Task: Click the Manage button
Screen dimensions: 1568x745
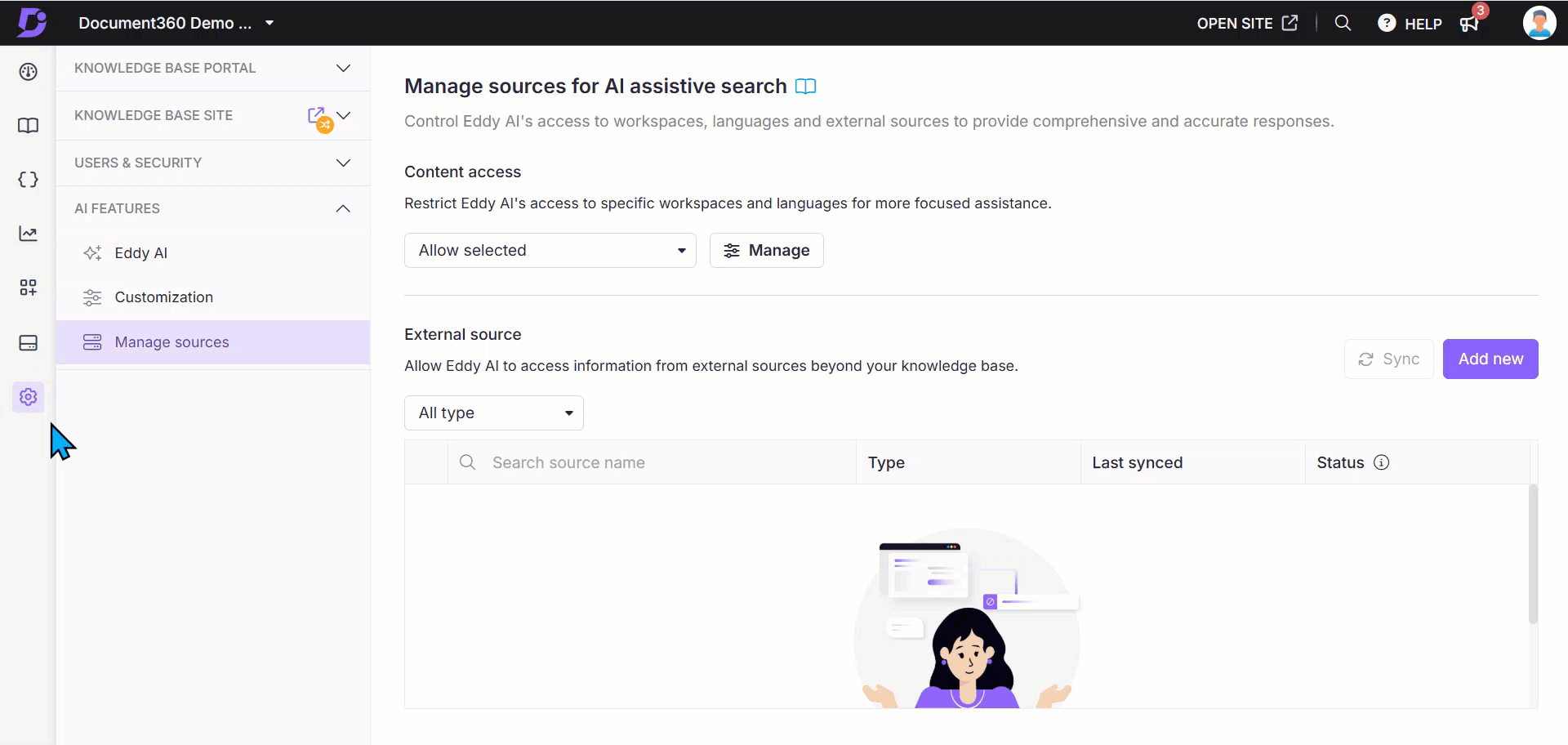Action: pyautogui.click(x=767, y=250)
